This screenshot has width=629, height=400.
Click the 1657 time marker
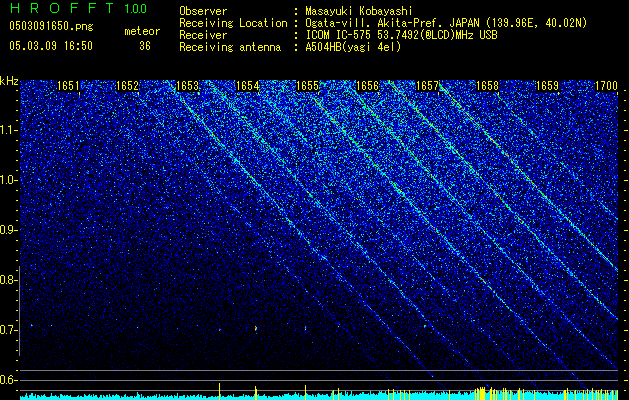coord(427,86)
